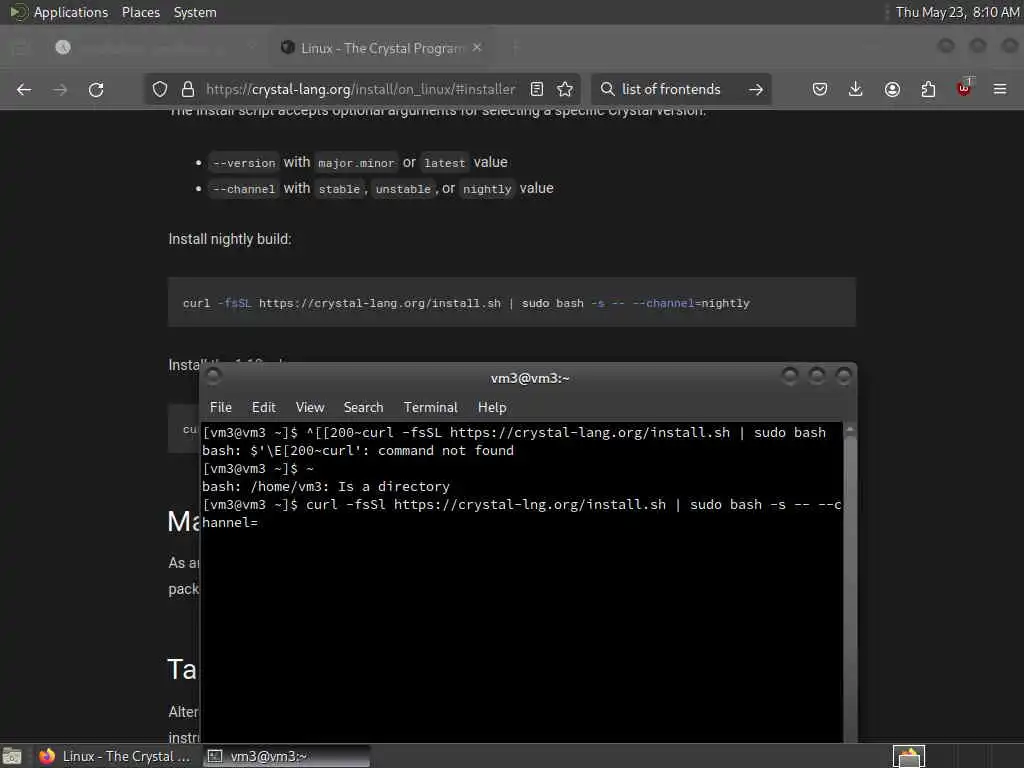Click the 'stable' option code text
This screenshot has width=1024, height=768.
click(x=339, y=189)
